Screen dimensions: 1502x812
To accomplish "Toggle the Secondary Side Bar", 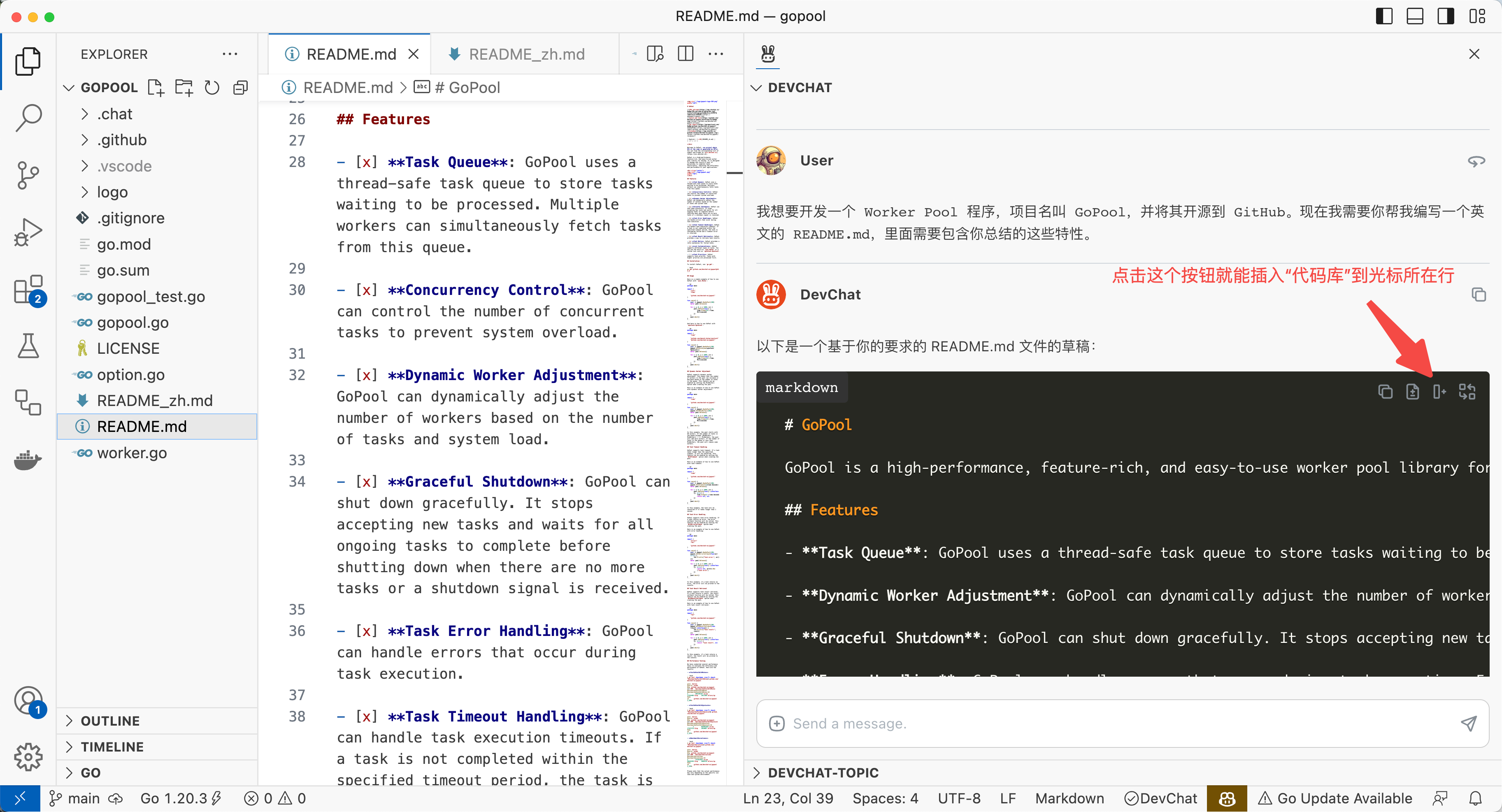I will tap(1446, 16).
